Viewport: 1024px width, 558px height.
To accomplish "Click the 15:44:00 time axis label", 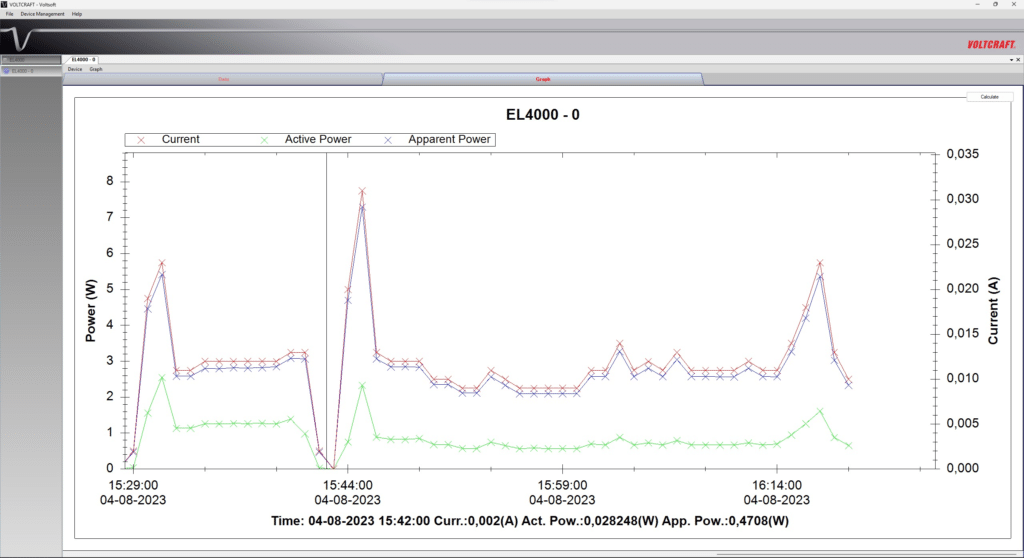I will 347,485.
